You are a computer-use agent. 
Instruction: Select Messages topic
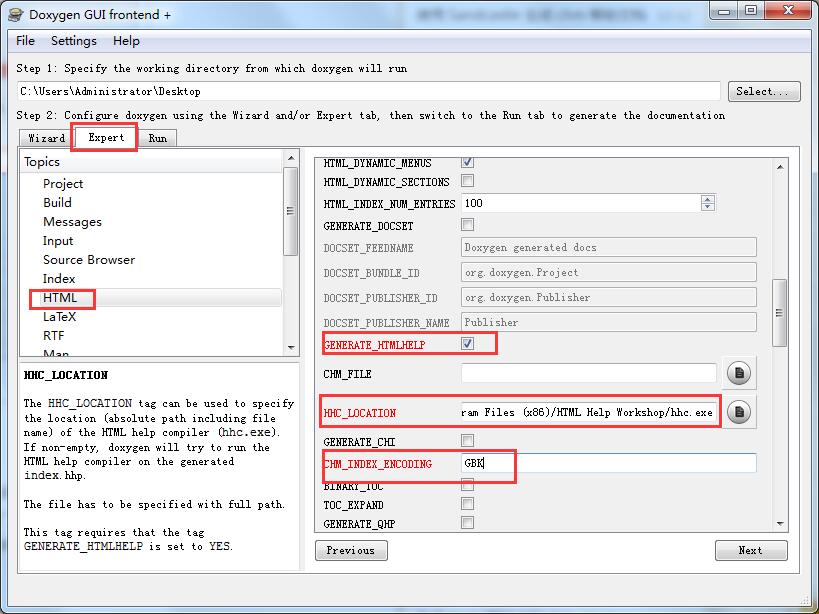(72, 222)
